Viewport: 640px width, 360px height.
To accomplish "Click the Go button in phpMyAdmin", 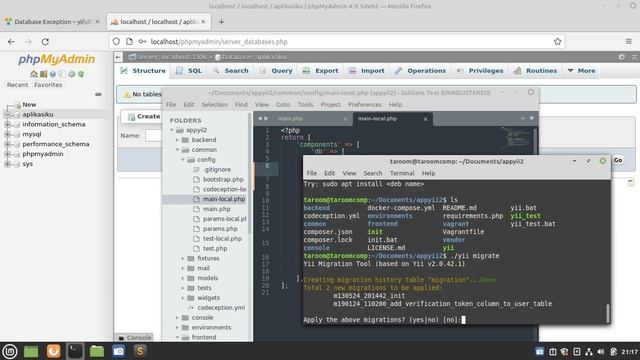I will pos(618,160).
